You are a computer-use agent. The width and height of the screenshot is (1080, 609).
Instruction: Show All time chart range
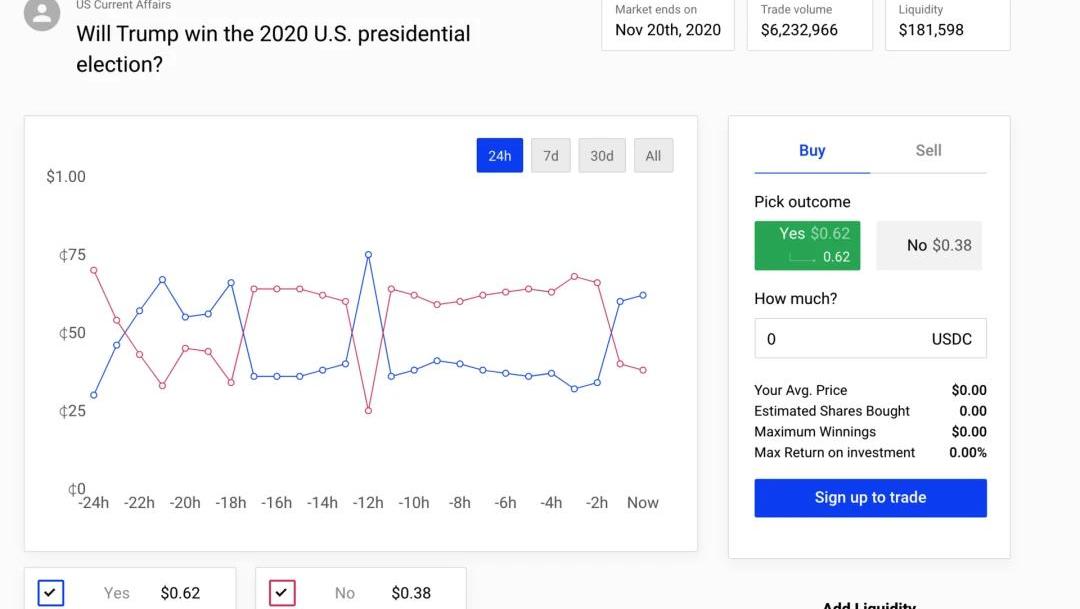(653, 156)
